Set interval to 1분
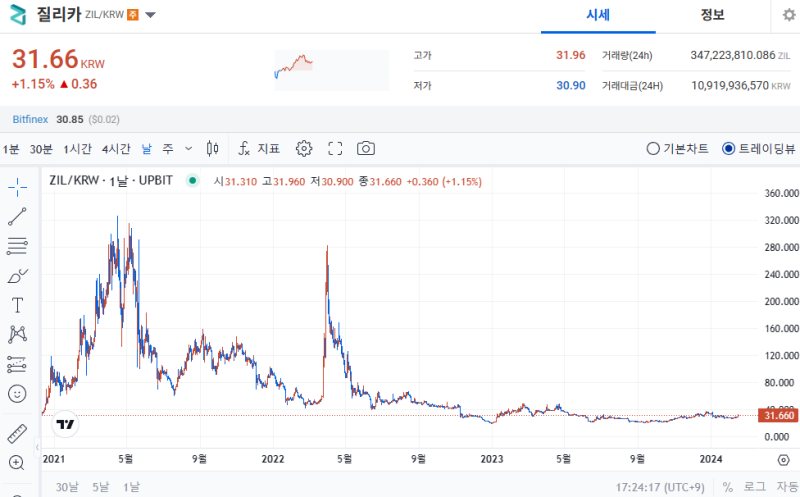800x497 pixels. 11,149
